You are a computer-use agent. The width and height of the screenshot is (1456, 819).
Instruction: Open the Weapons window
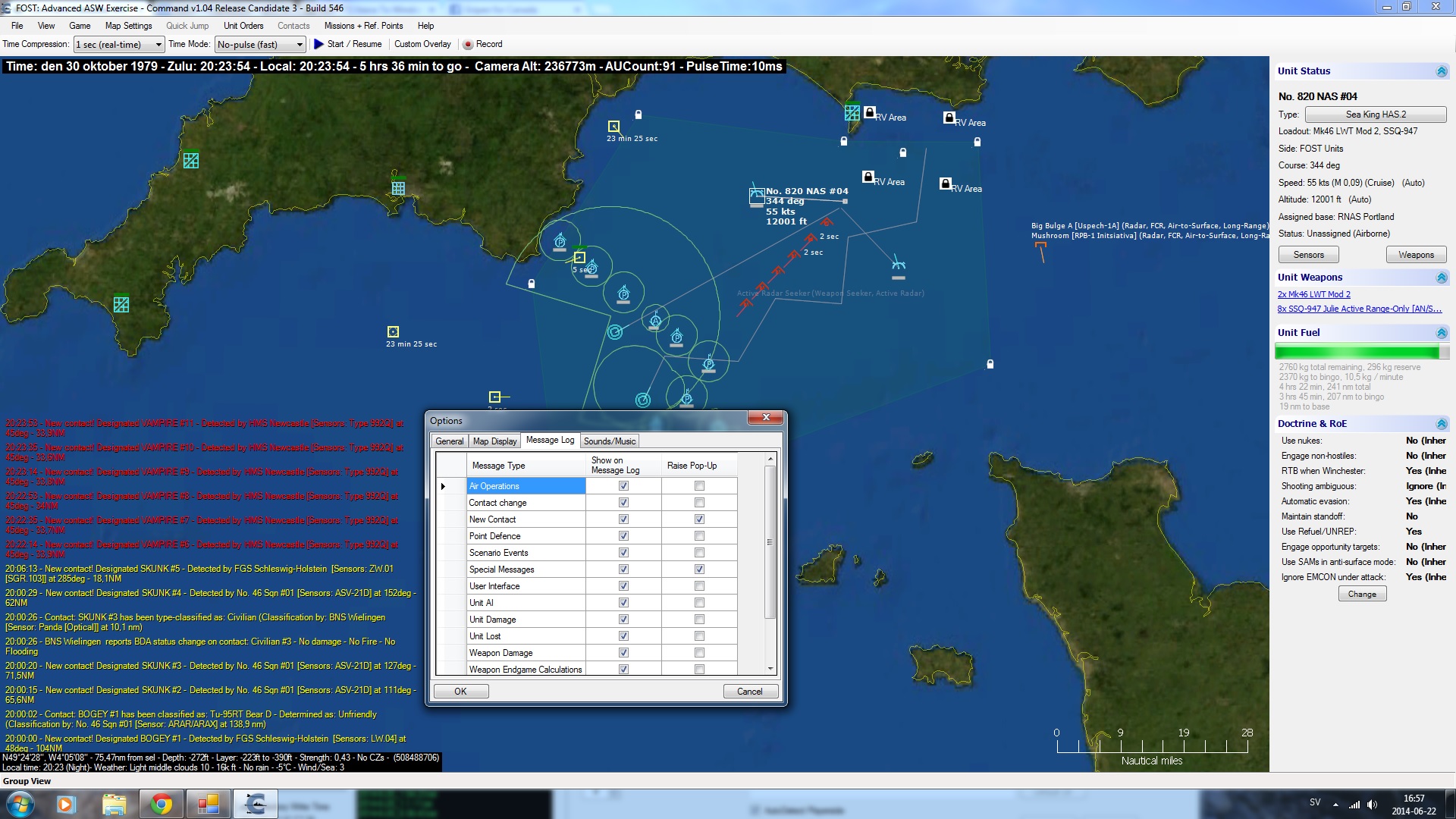click(x=1416, y=255)
